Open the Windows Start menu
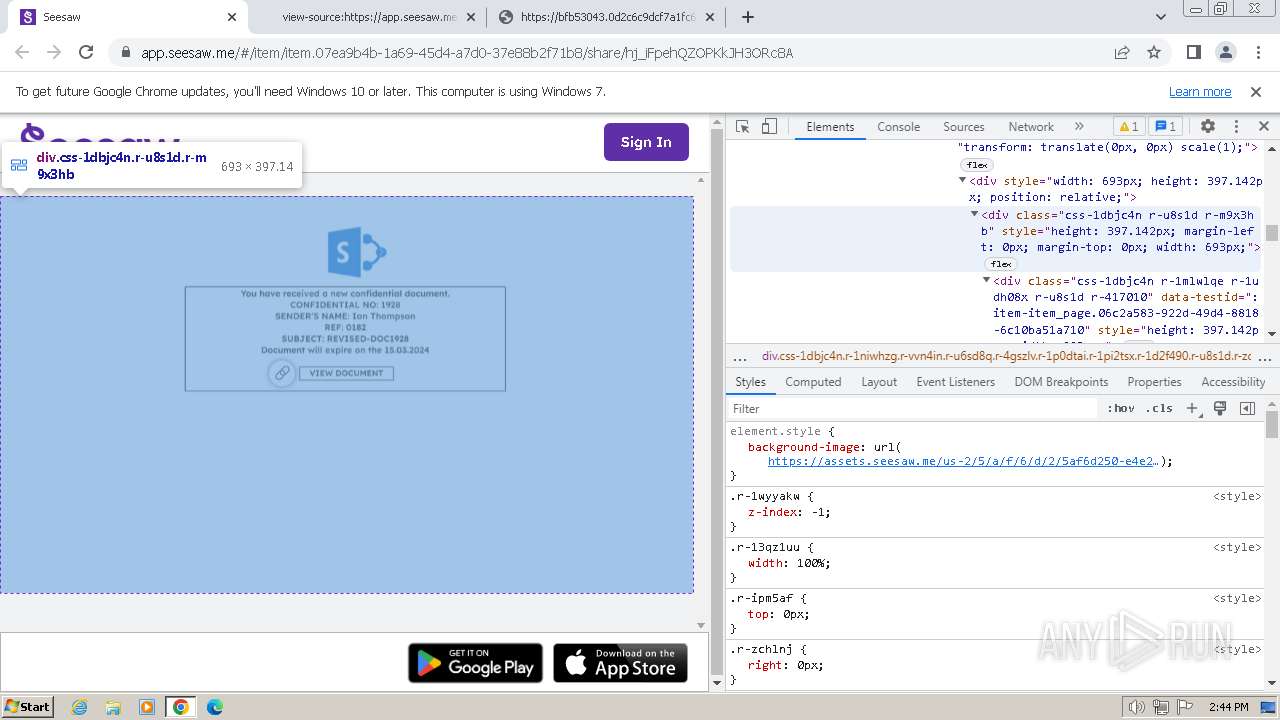The image size is (1280, 720). (28, 706)
